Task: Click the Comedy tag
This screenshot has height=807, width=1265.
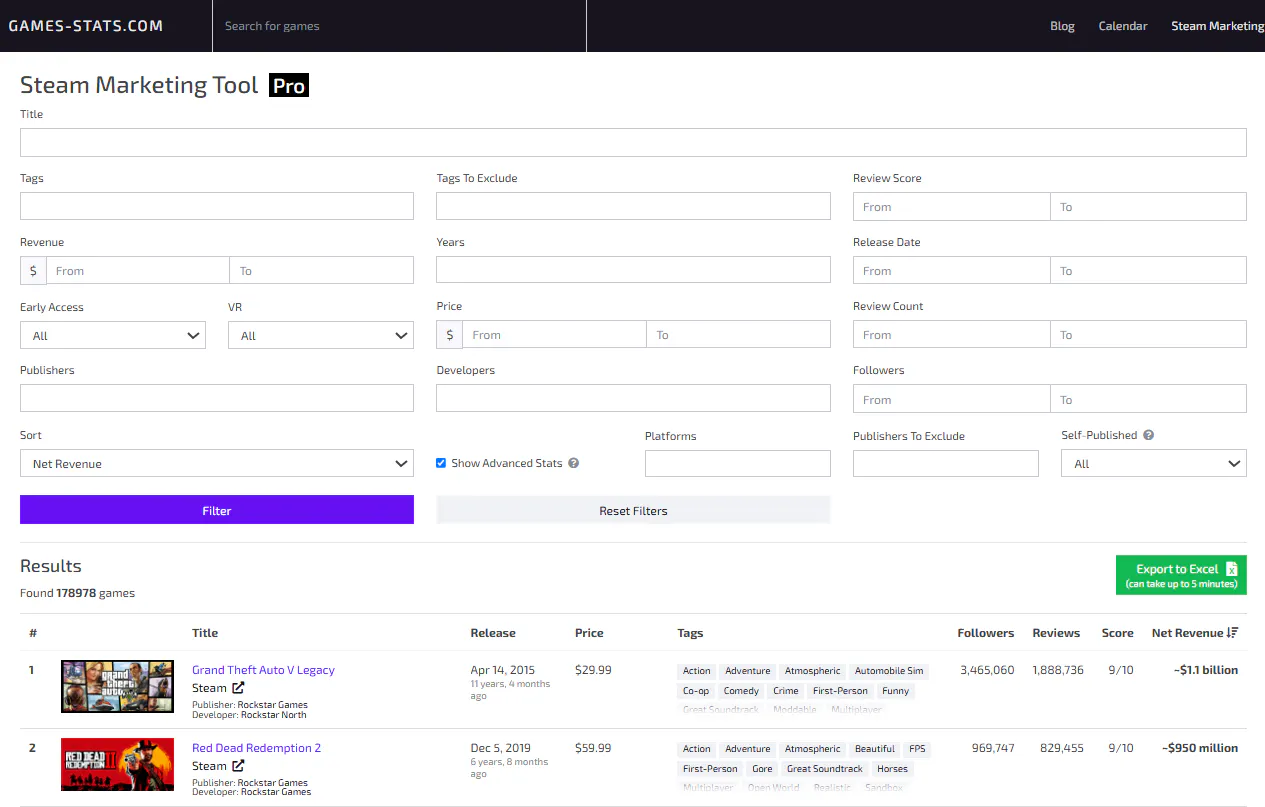Action: click(741, 691)
